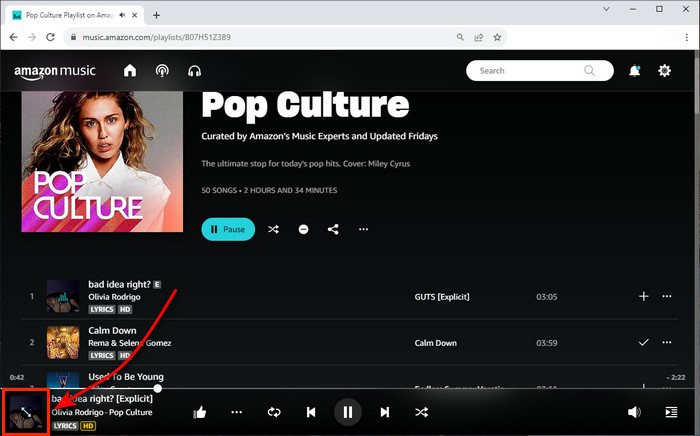Mute the Pop Culture Playlist tab audio icon

click(122, 15)
